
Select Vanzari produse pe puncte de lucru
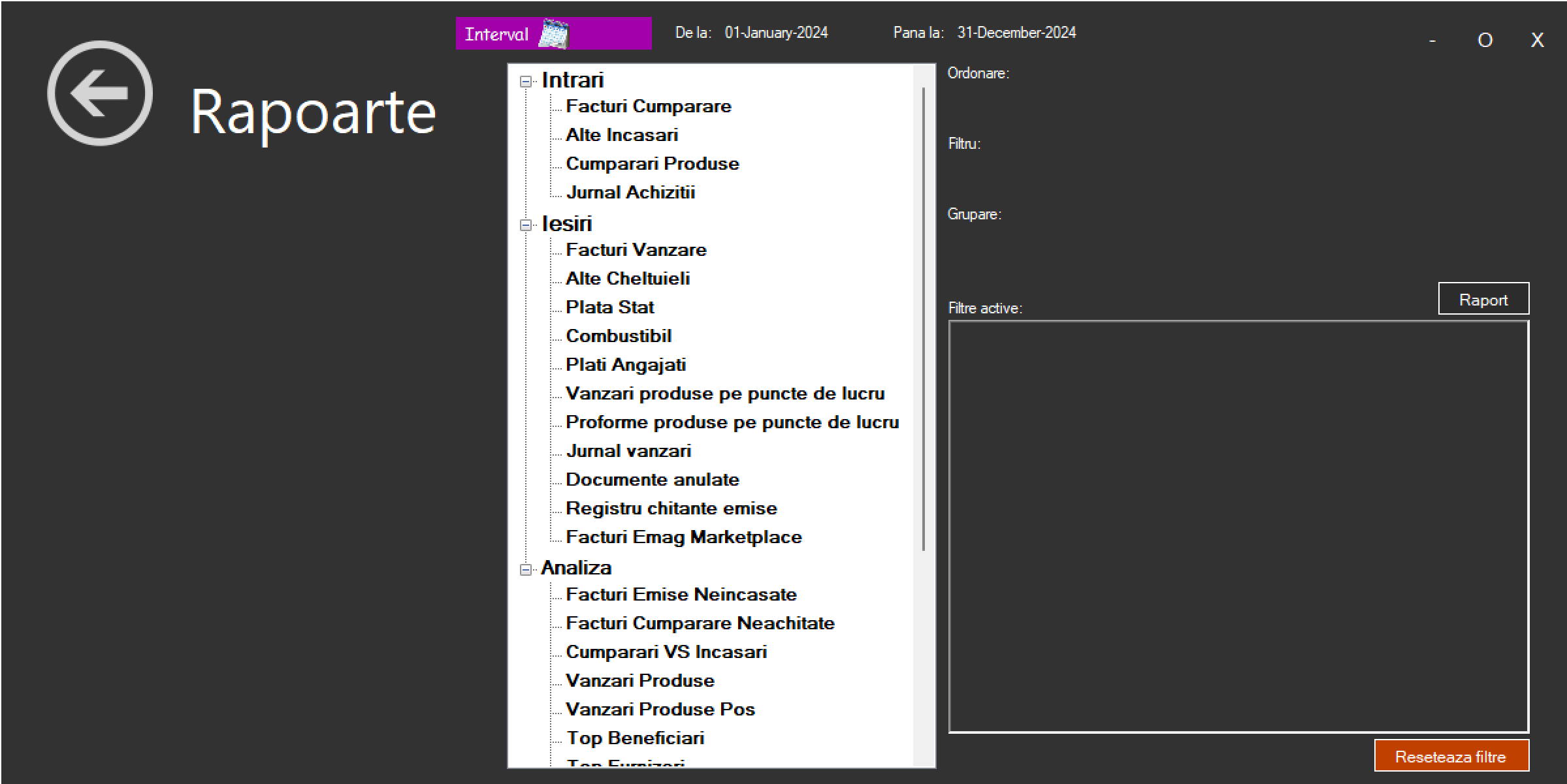click(x=724, y=394)
